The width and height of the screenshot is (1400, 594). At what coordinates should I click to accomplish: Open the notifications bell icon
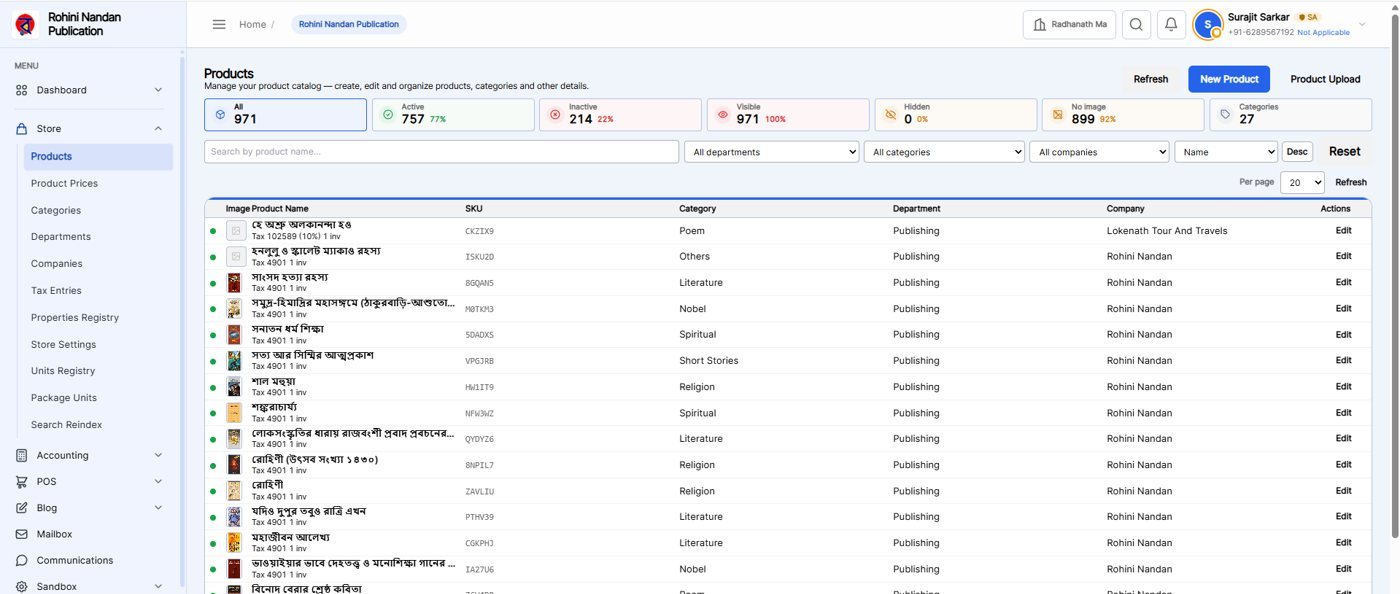[x=1171, y=25]
